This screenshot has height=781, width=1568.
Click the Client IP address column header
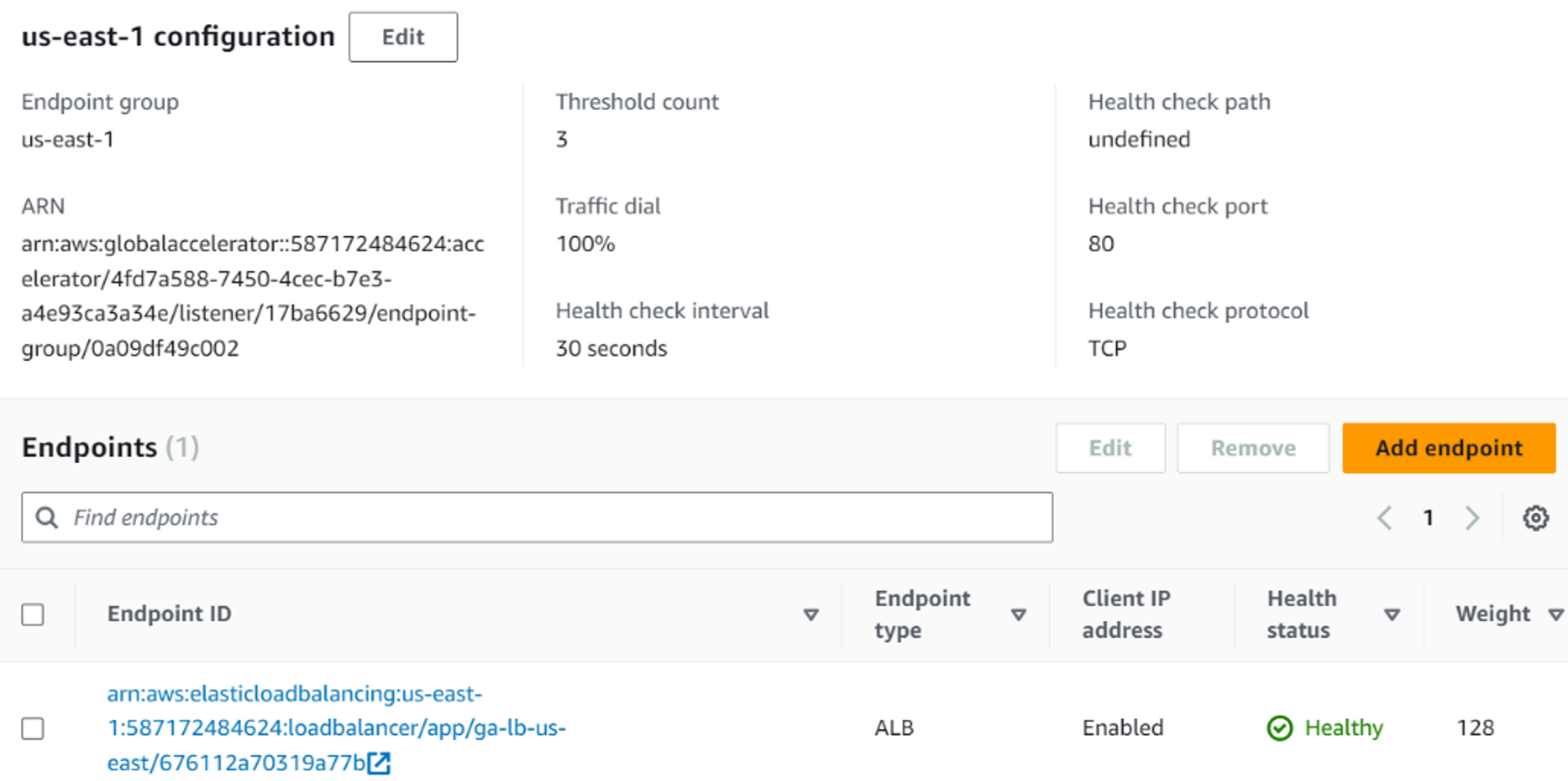1126,614
